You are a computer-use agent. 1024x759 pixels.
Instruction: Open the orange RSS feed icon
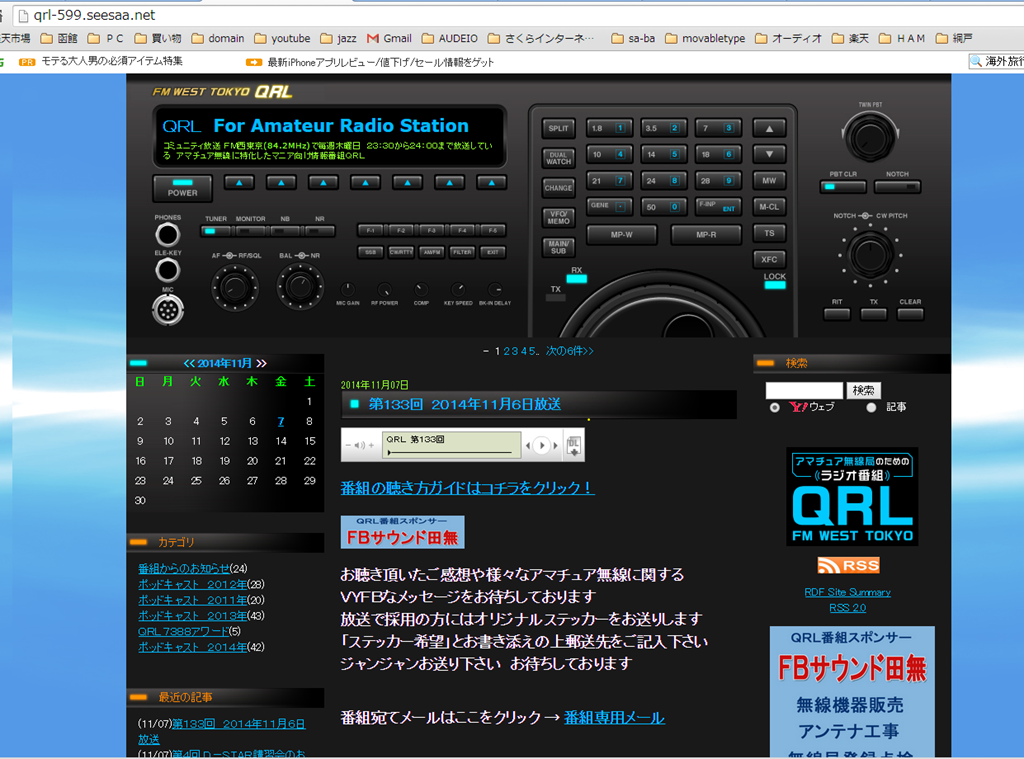(x=848, y=565)
